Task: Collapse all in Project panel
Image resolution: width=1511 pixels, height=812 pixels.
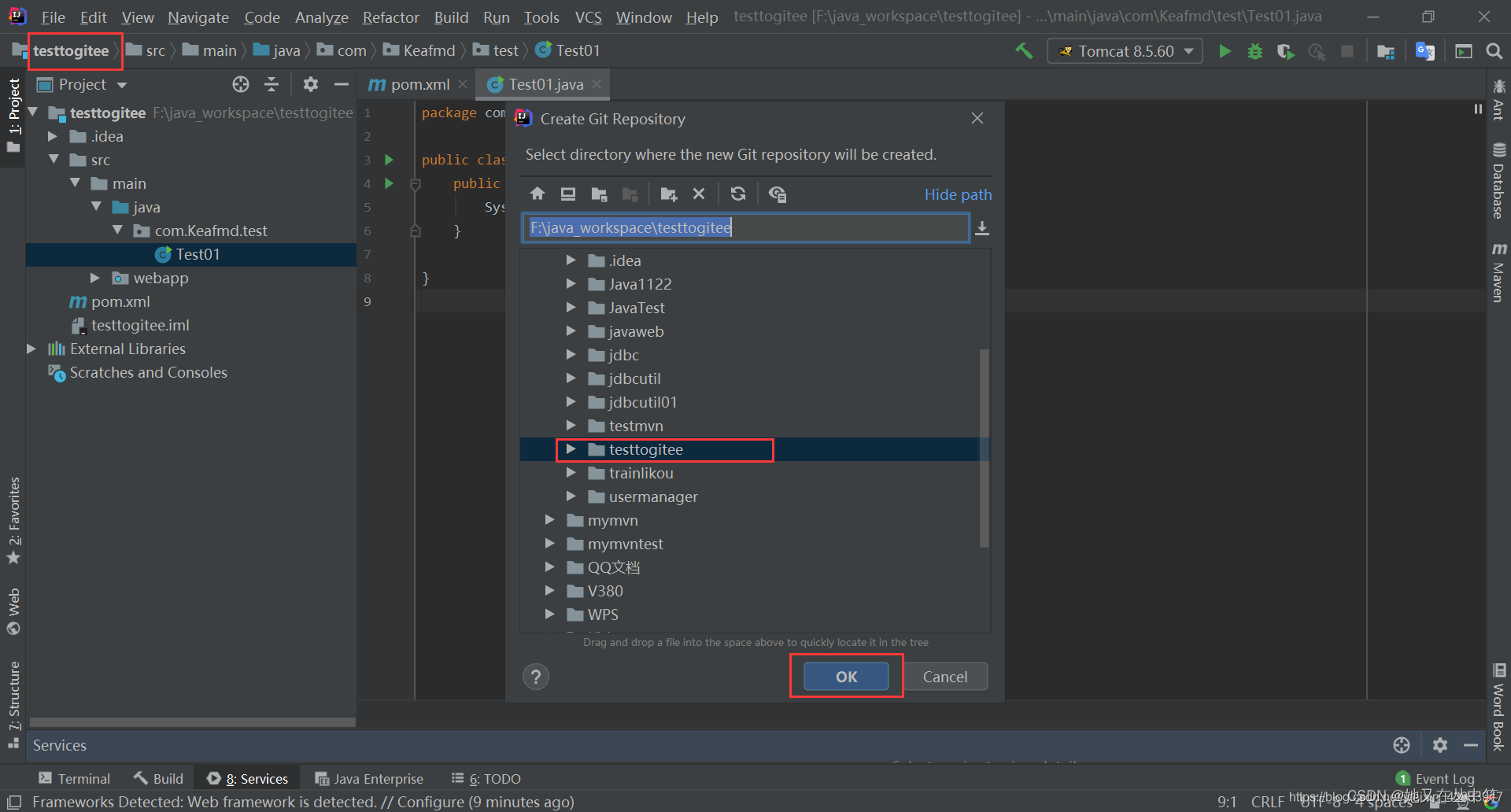Action: coord(272,84)
